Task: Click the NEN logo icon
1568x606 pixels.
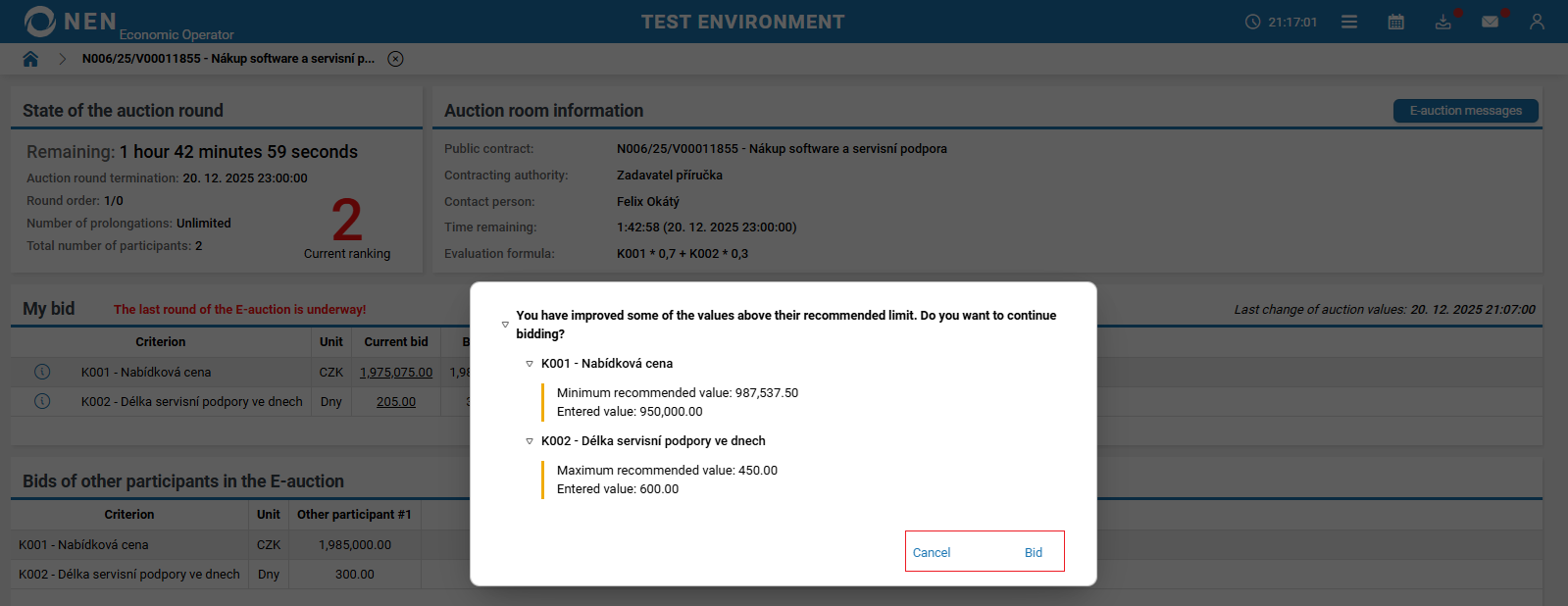Action: pos(40,21)
